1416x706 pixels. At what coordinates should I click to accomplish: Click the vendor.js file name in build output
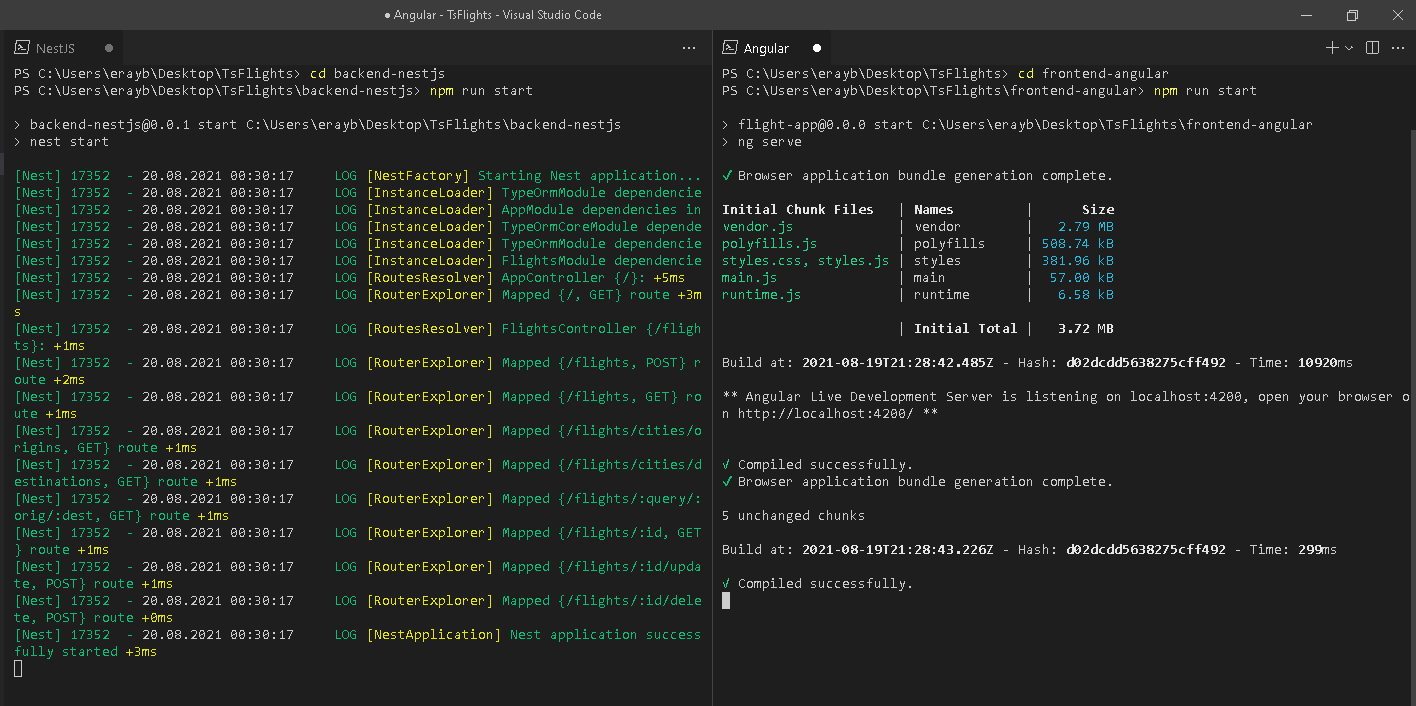(757, 227)
